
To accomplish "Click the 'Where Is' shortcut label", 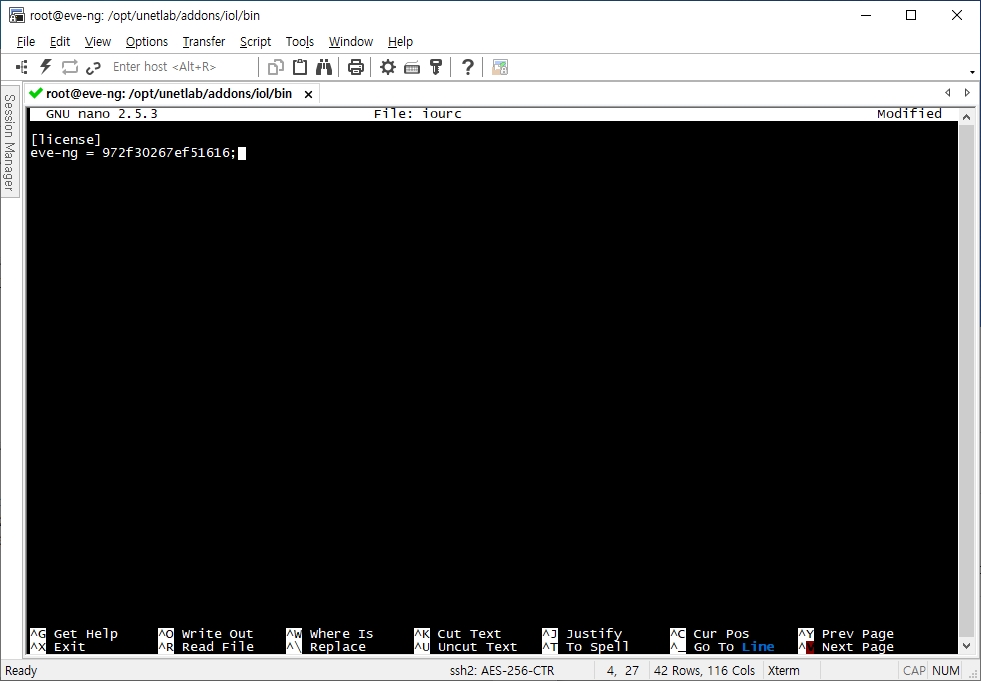I will (x=342, y=634).
